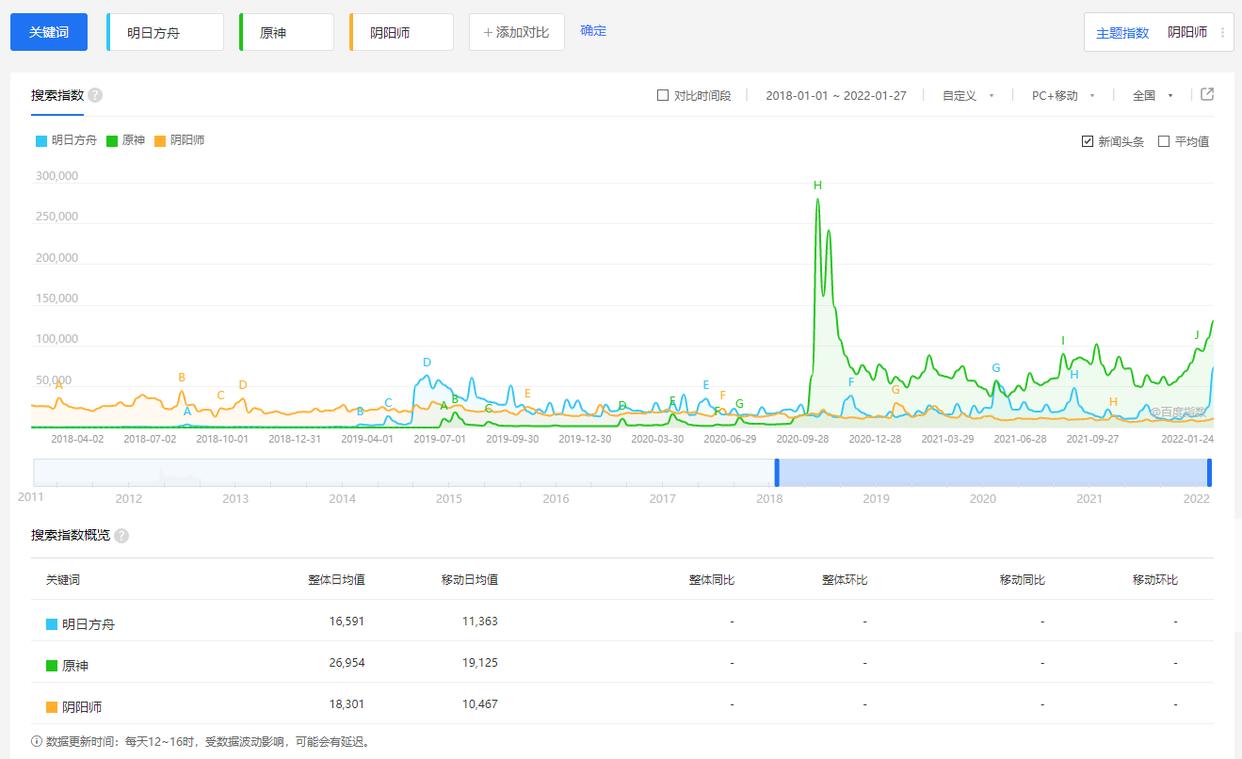Toggle the 原神 legend series

tap(125, 141)
